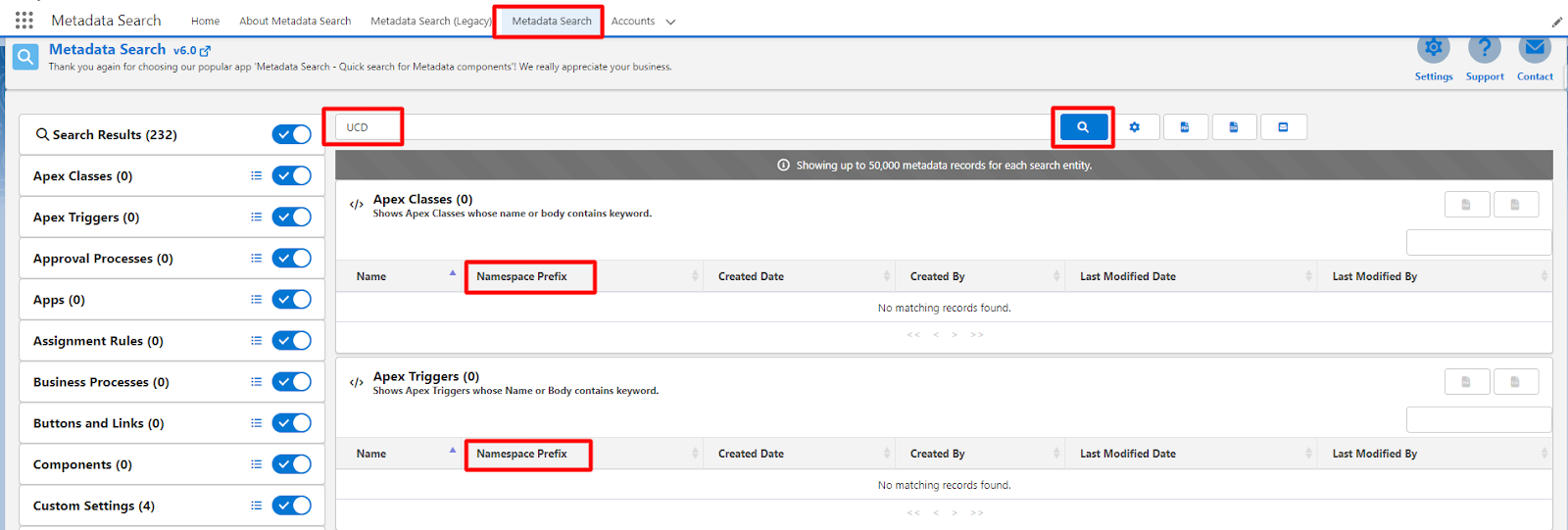
Task: Click list icon beside Apps (0)
Action: click(256, 300)
